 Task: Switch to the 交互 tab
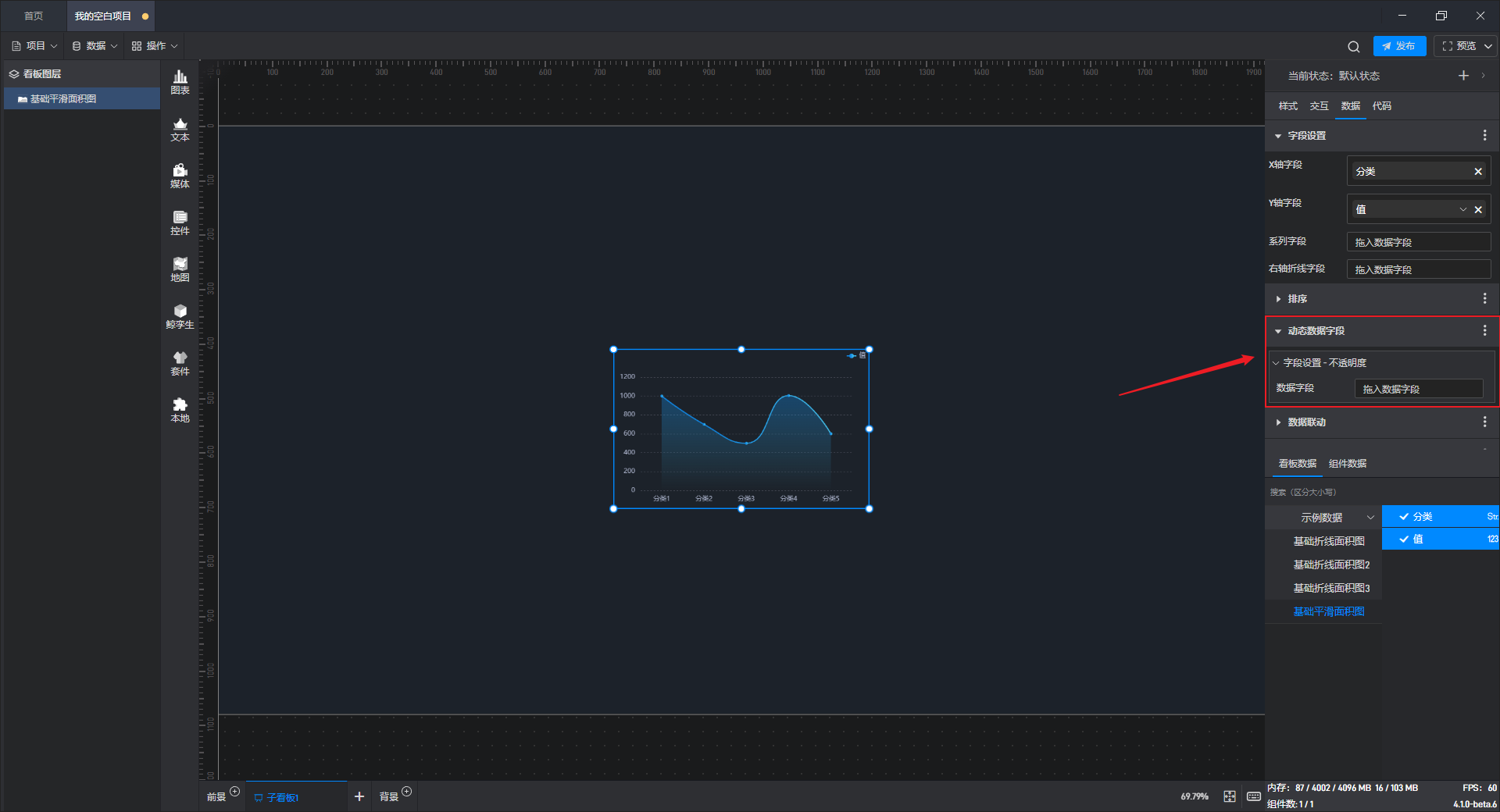tap(1320, 106)
